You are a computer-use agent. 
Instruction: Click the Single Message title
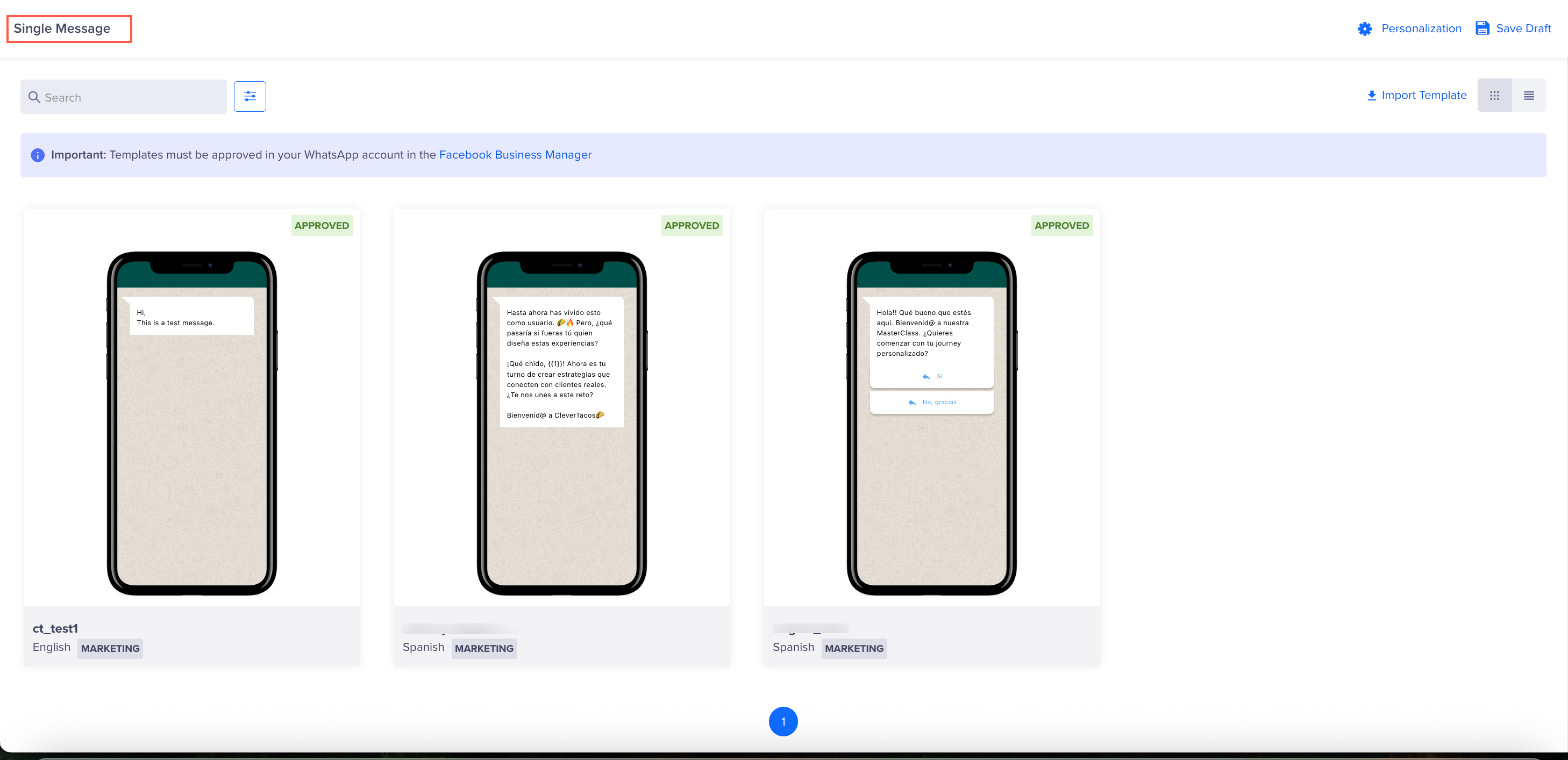click(x=62, y=28)
